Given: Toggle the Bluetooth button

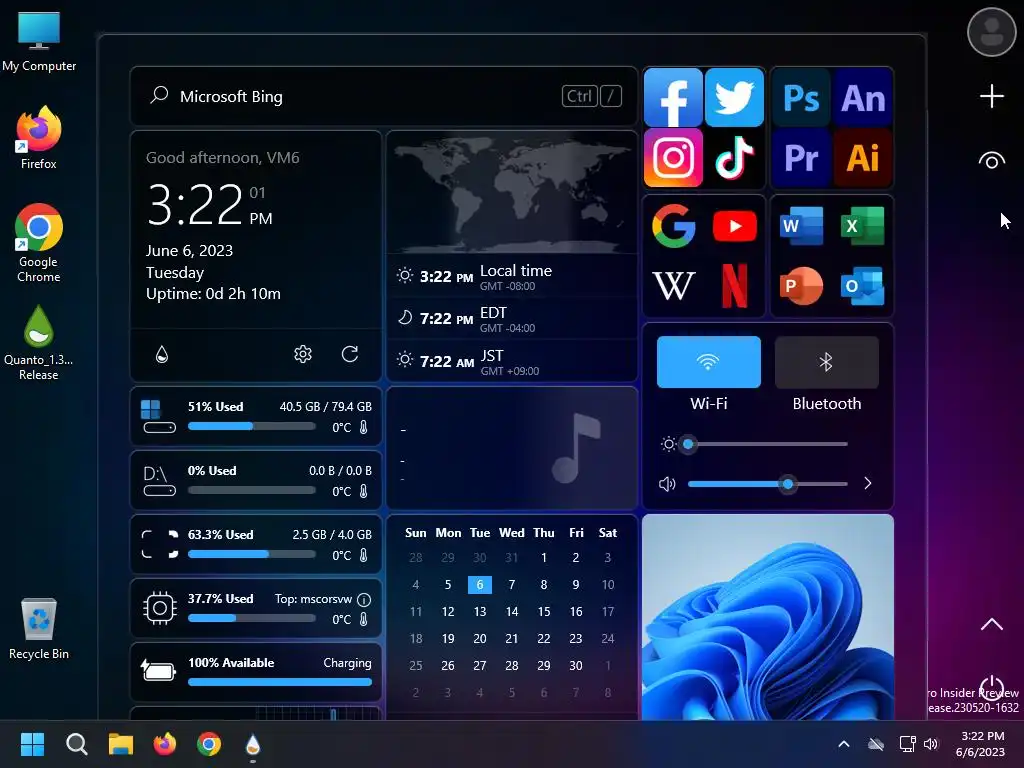Looking at the screenshot, I should point(827,362).
